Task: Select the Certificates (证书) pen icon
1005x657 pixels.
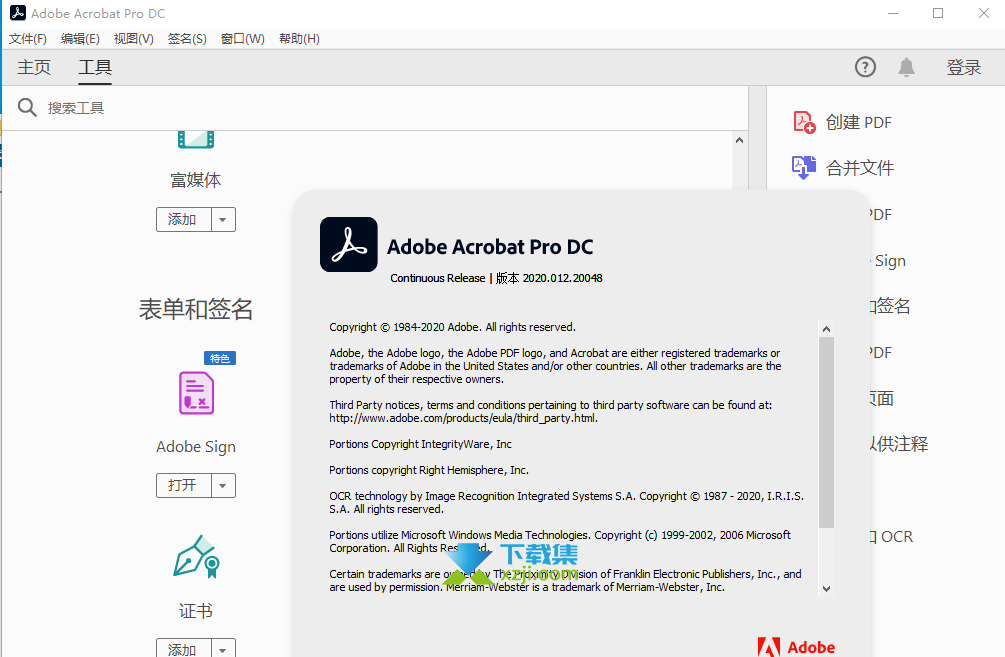Action: click(196, 556)
